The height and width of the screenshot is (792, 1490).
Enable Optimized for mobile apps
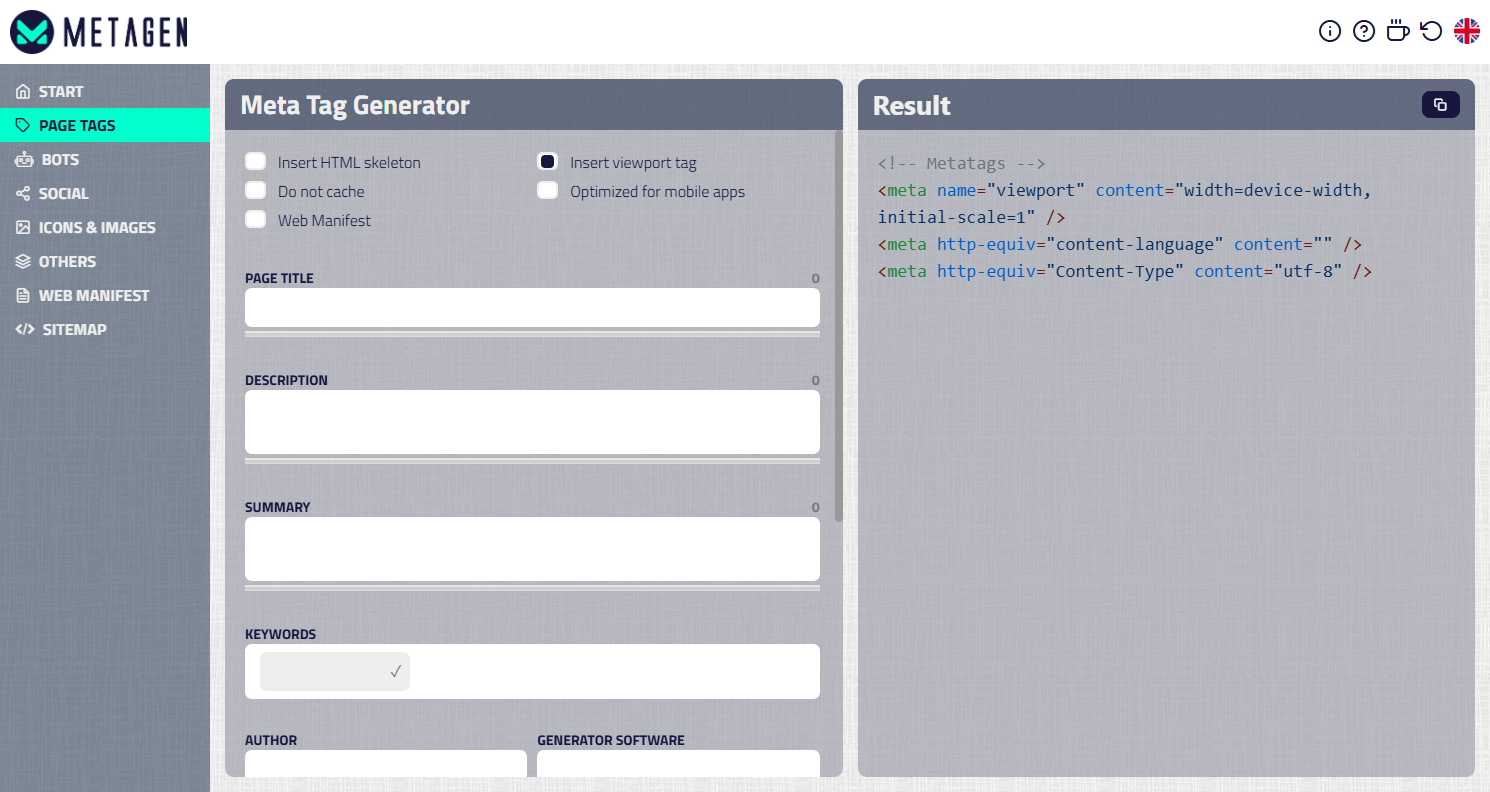pyautogui.click(x=547, y=190)
